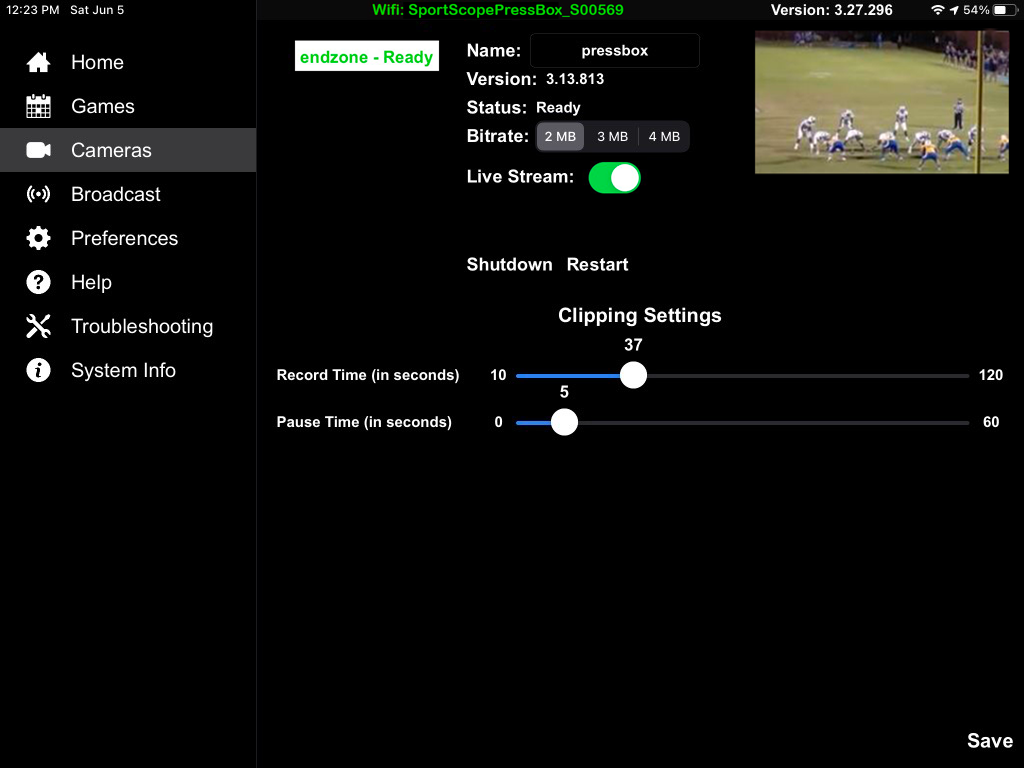Open the Preferences label
The height and width of the screenshot is (768, 1024).
[124, 238]
